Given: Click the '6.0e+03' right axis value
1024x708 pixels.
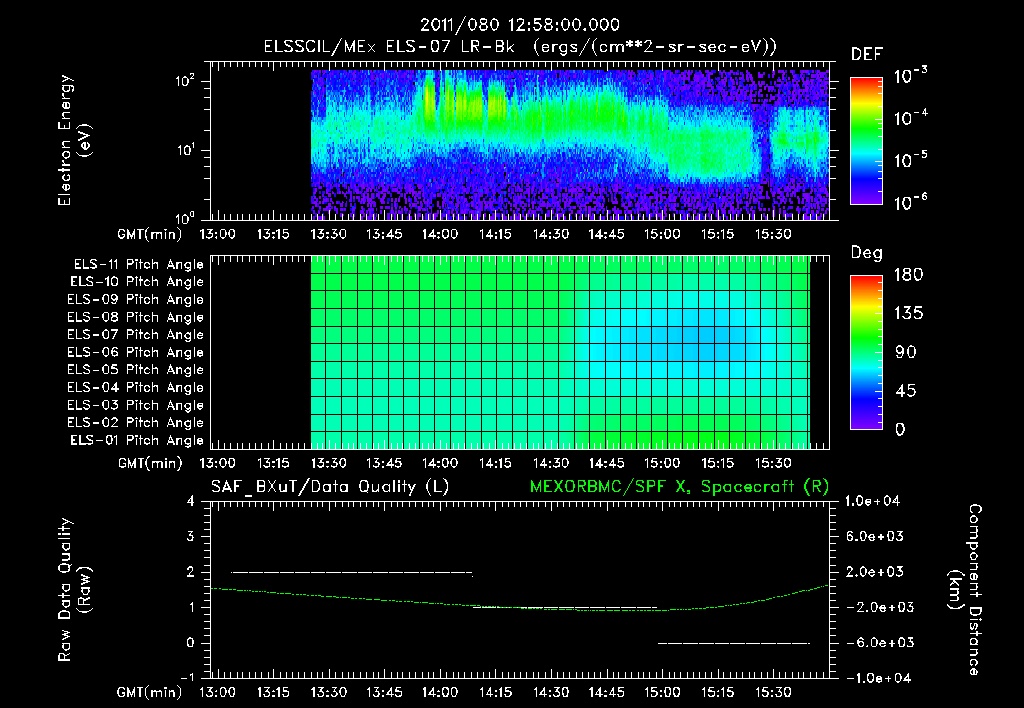Looking at the screenshot, I should (x=875, y=537).
